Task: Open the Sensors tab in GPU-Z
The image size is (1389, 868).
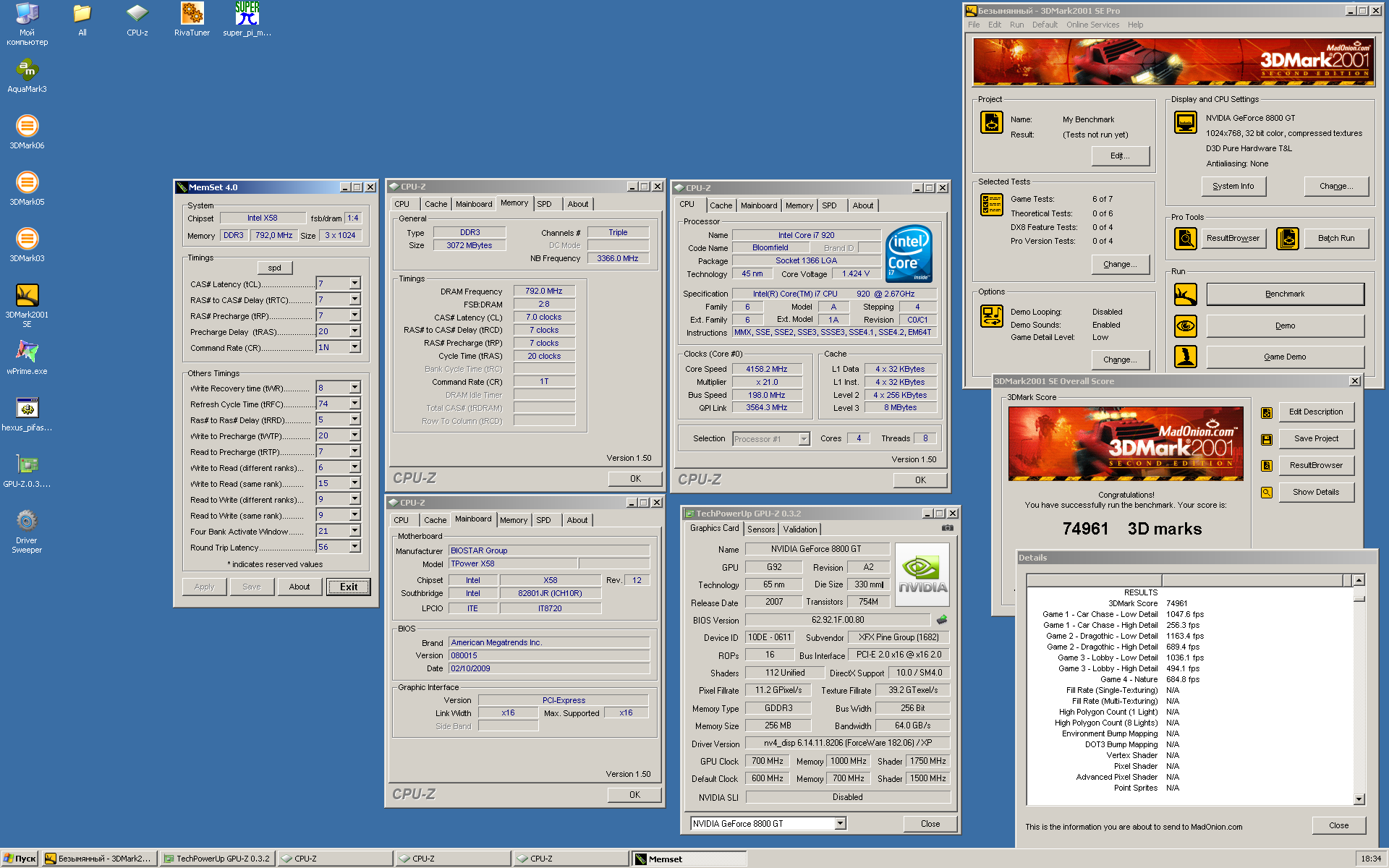Action: pyautogui.click(x=761, y=529)
